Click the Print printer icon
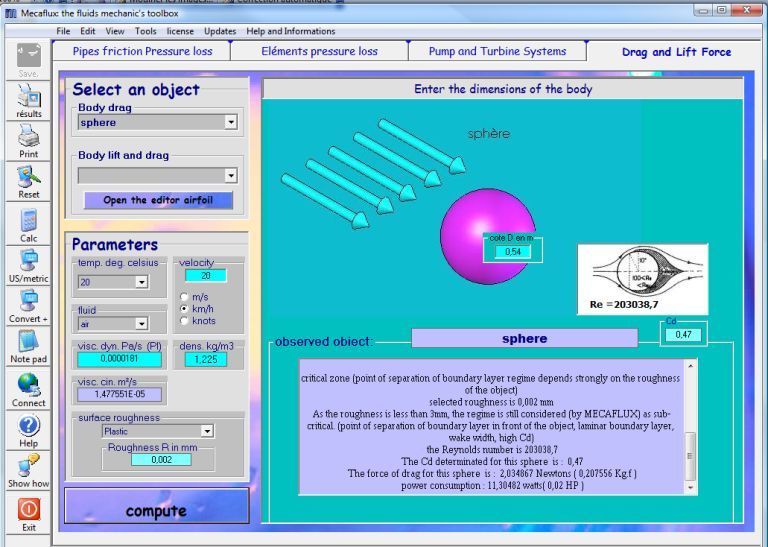This screenshot has height=547, width=768. pos(29,136)
